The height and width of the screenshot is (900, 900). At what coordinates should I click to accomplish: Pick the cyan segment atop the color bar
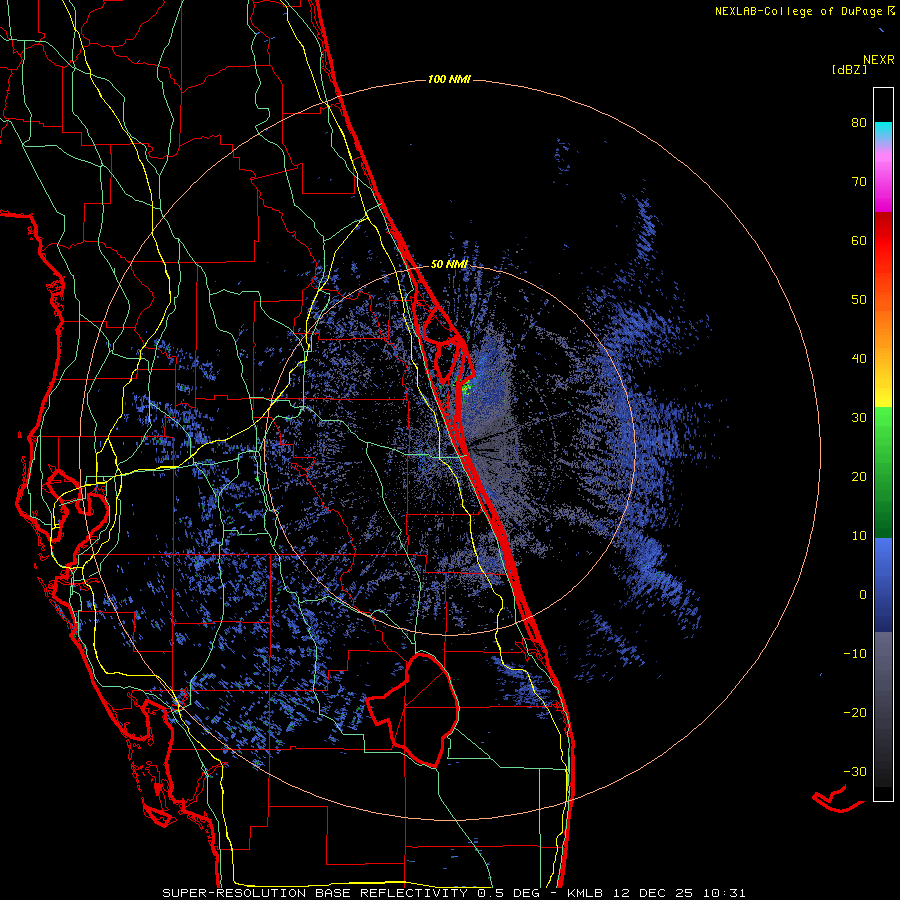coord(883,131)
